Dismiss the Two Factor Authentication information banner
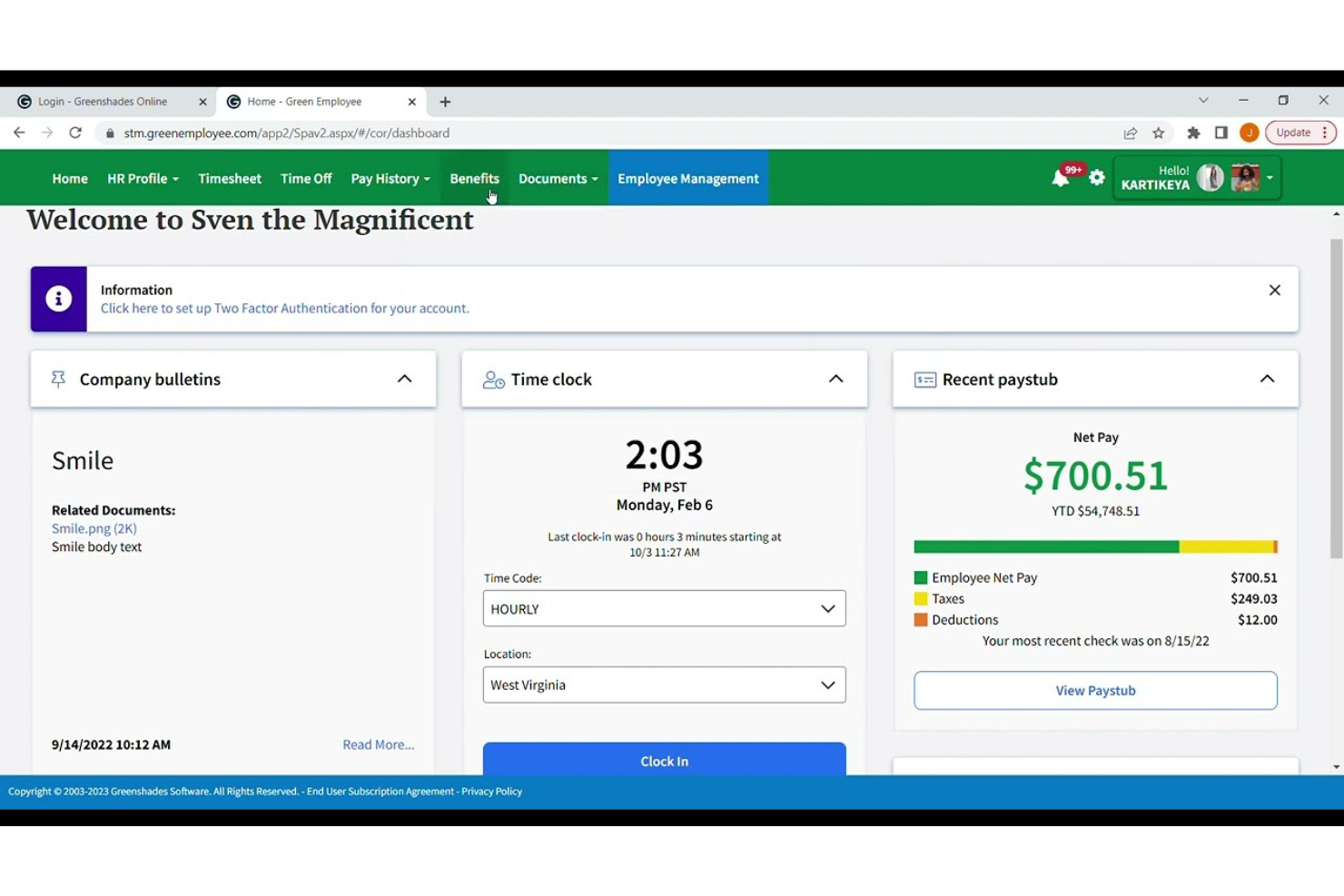The image size is (1344, 896). (1274, 290)
